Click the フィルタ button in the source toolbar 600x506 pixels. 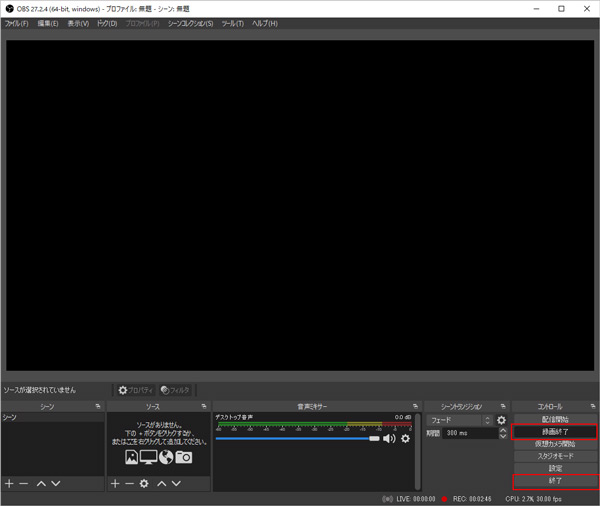point(175,390)
